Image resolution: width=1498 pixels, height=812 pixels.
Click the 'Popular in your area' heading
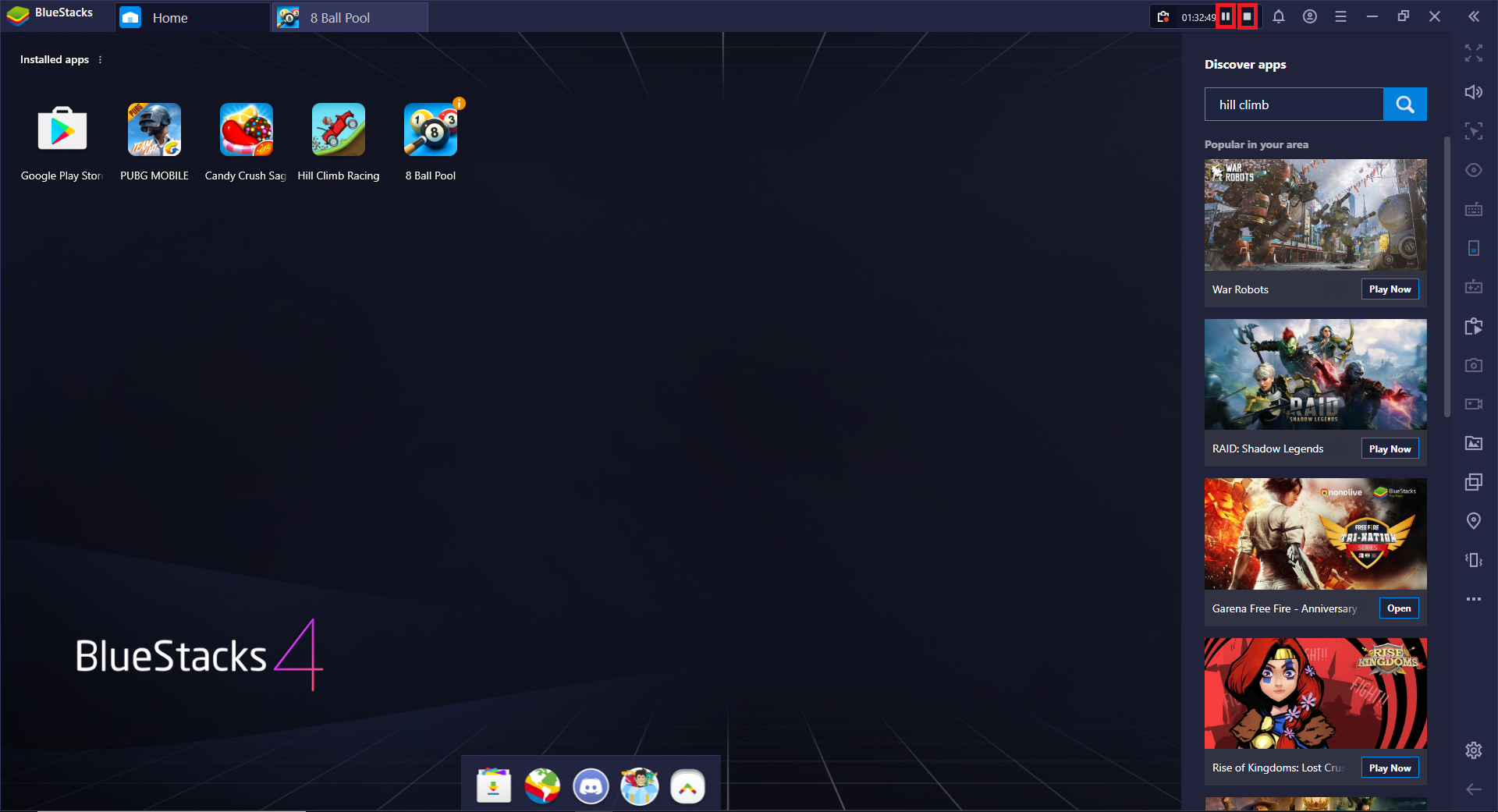pos(1256,144)
